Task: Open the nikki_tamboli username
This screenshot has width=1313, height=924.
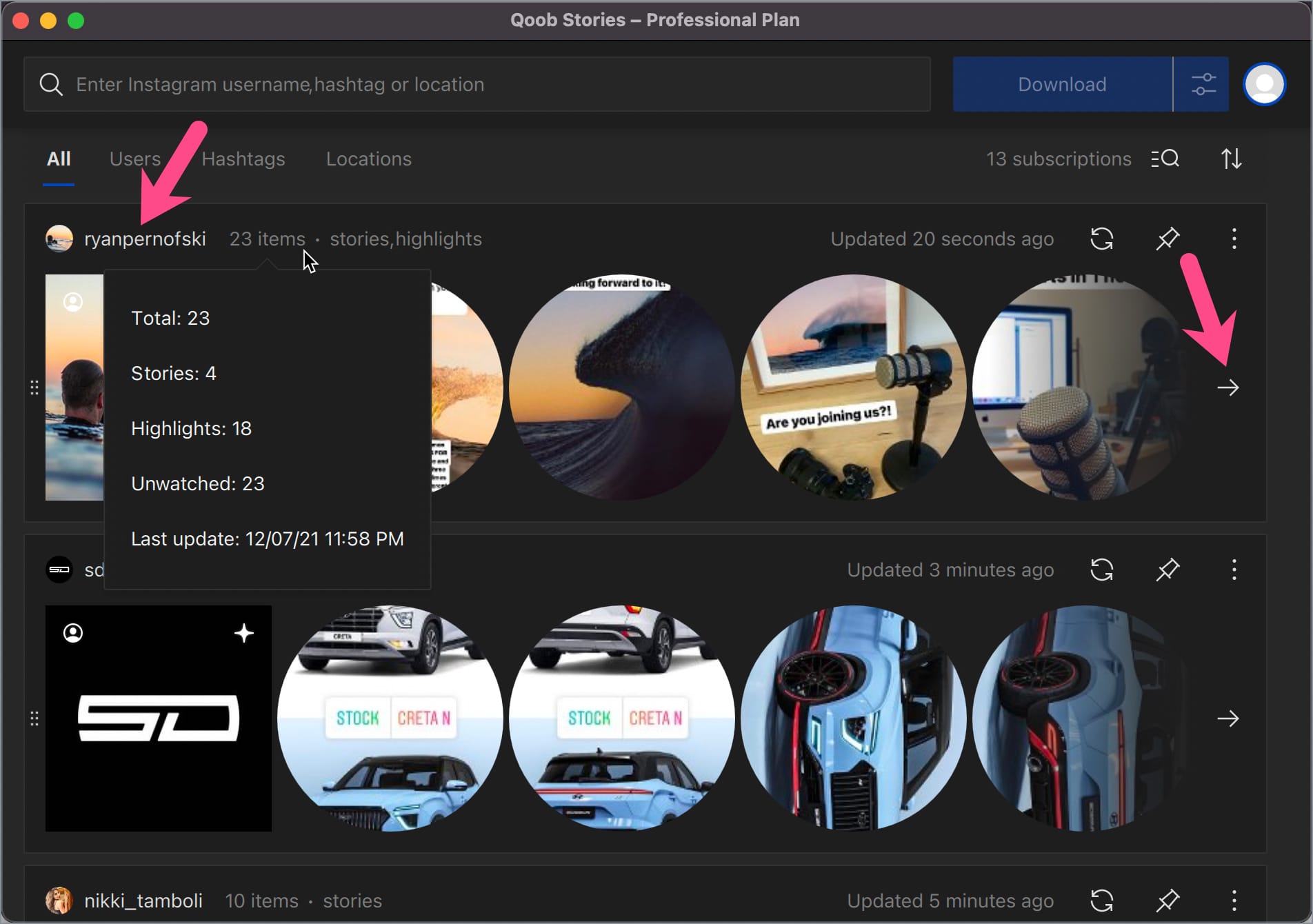Action: 143,901
